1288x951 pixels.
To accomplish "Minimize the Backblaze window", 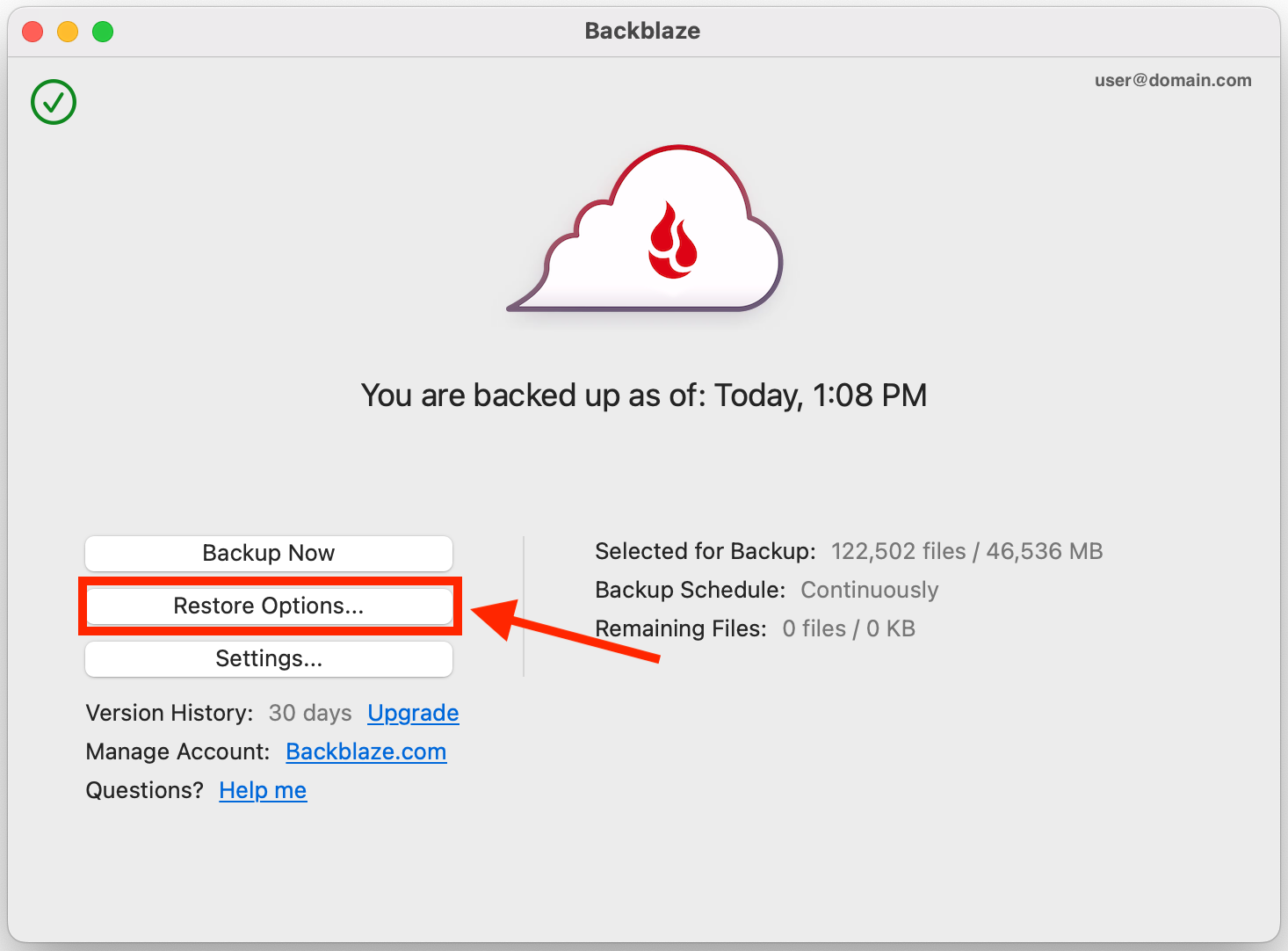I will [68, 31].
